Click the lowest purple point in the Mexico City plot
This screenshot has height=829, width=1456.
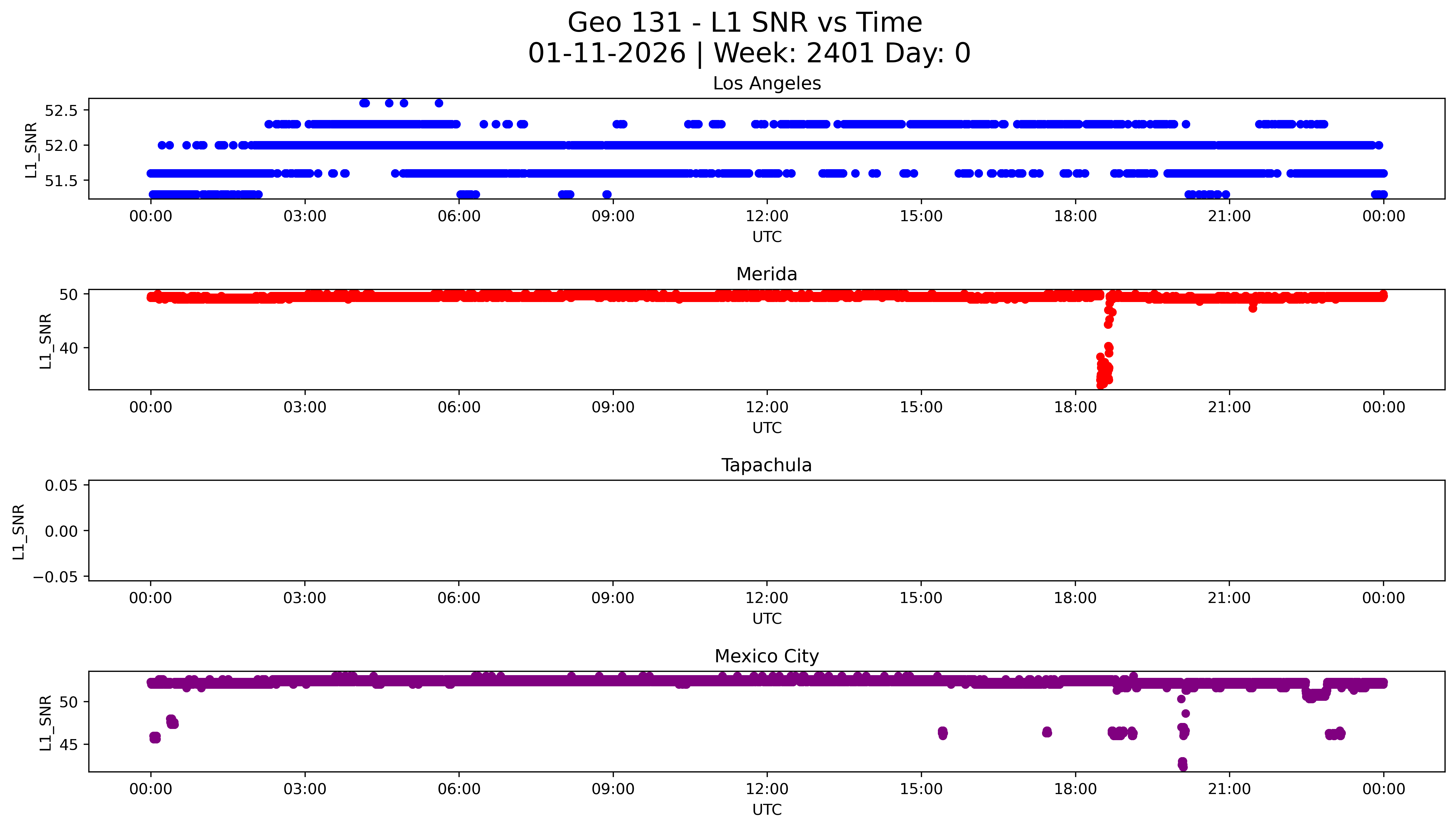click(1183, 766)
